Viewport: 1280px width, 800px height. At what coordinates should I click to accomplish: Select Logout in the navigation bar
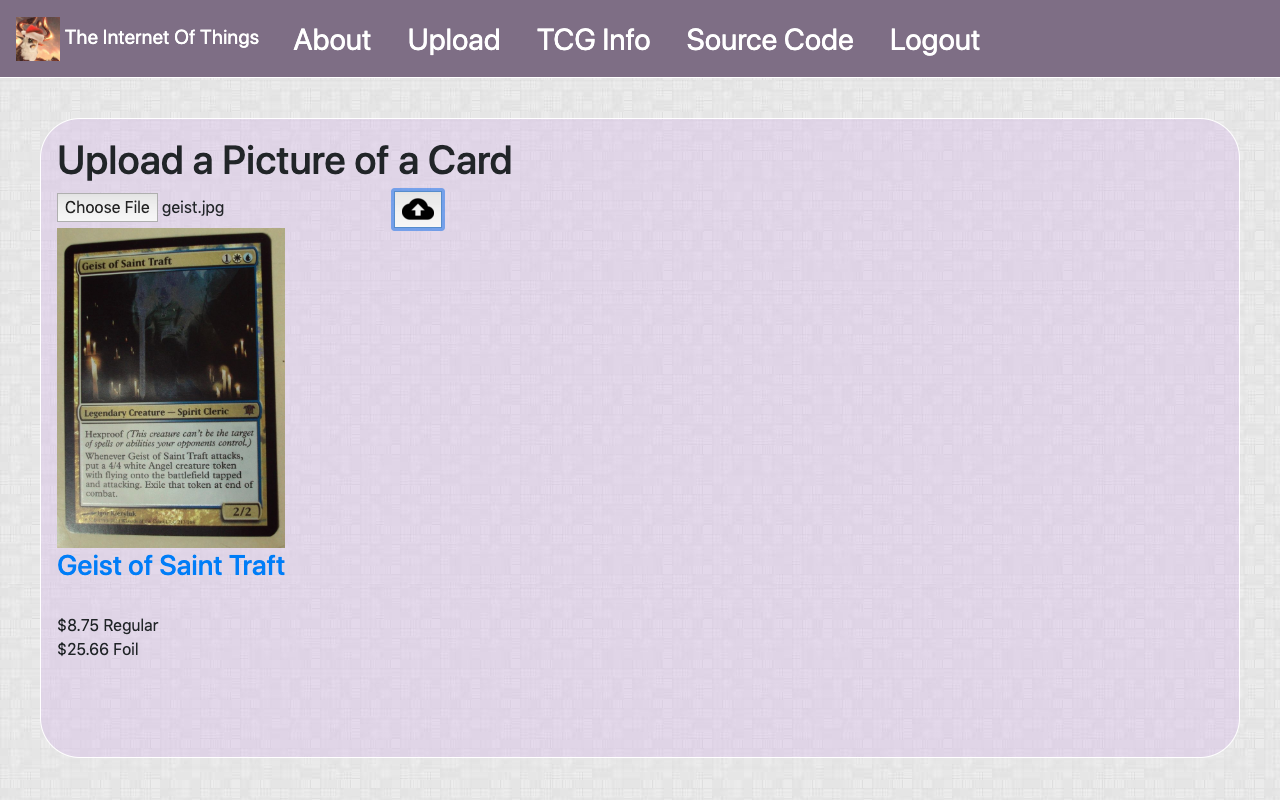[935, 40]
